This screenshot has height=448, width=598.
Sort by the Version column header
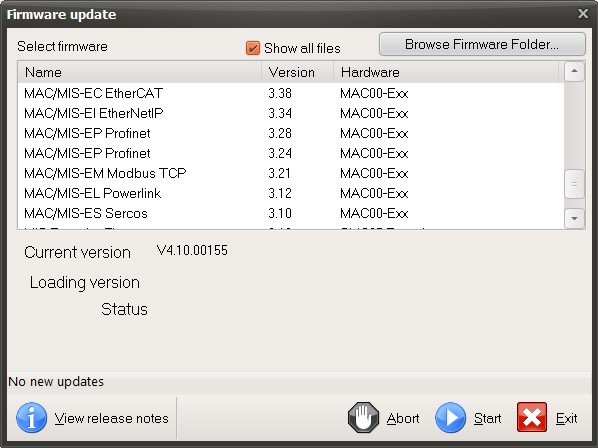tap(297, 72)
